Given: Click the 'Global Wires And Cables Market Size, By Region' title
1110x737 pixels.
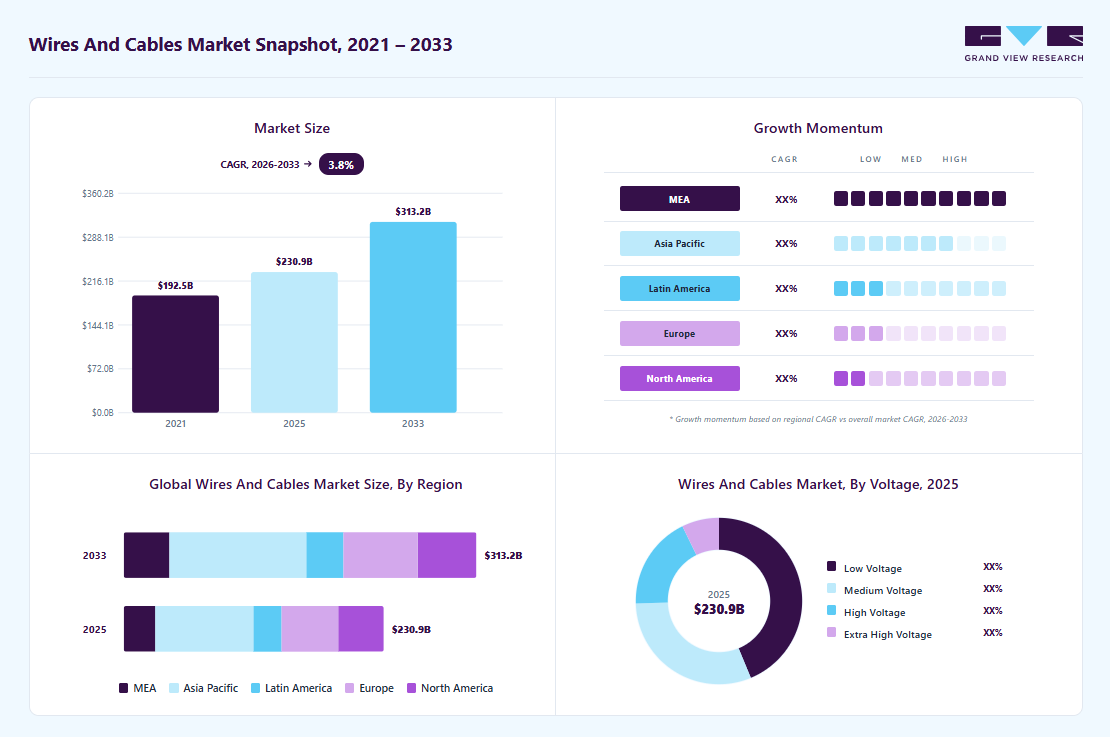Looking at the screenshot, I should (306, 484).
